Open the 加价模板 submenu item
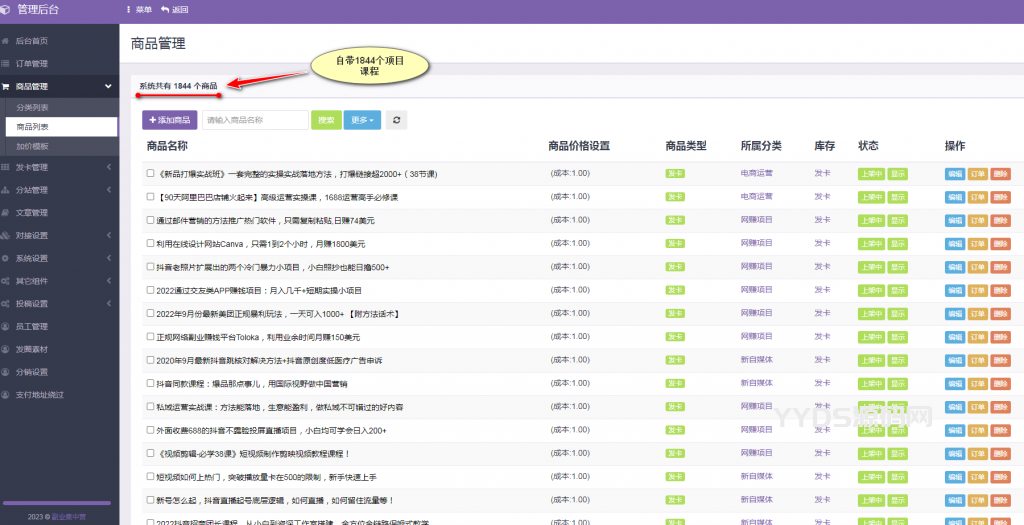1024x525 pixels. pos(32,146)
